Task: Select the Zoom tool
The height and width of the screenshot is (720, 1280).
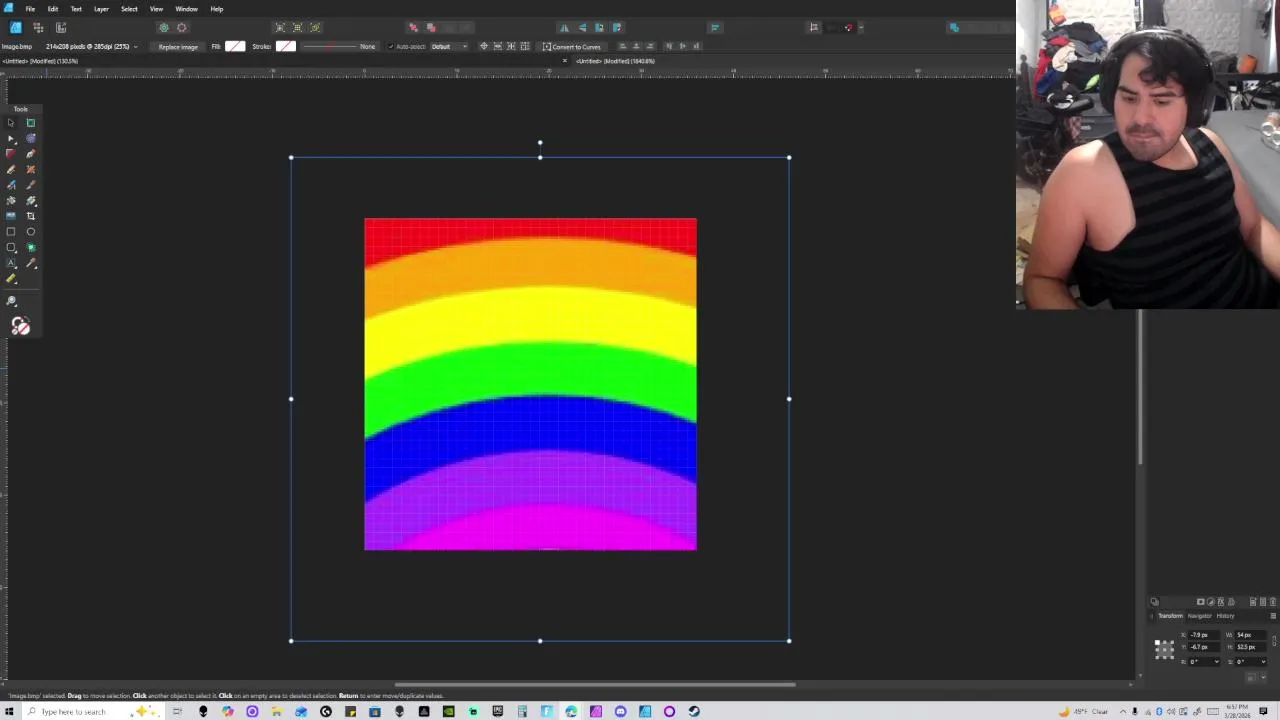Action: 11,300
